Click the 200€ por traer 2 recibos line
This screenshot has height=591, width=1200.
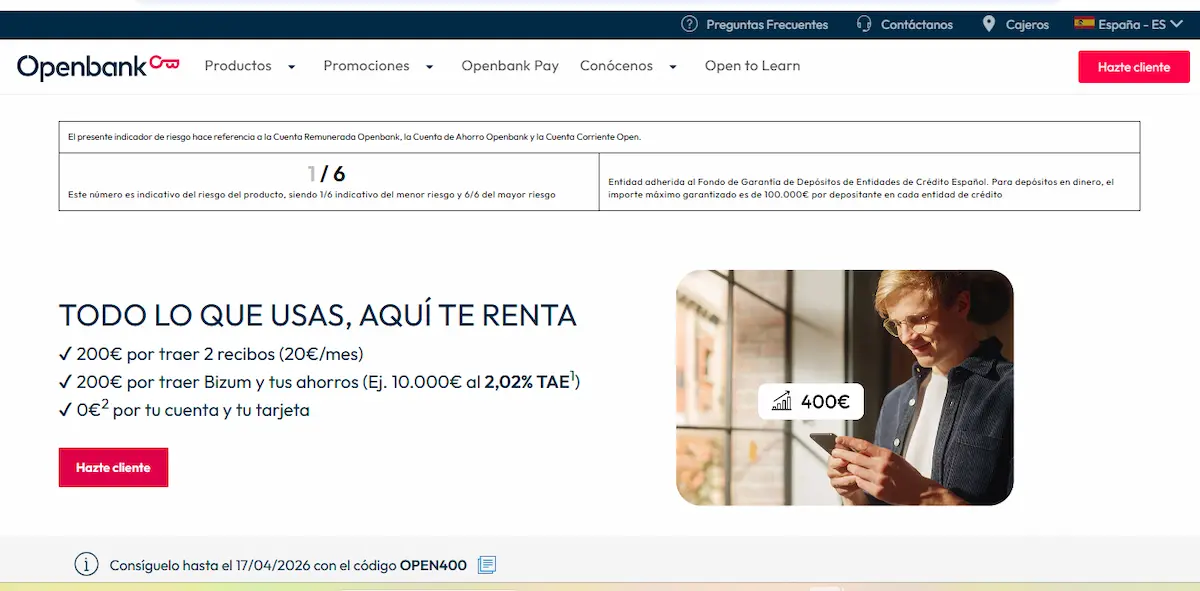[x=211, y=354]
